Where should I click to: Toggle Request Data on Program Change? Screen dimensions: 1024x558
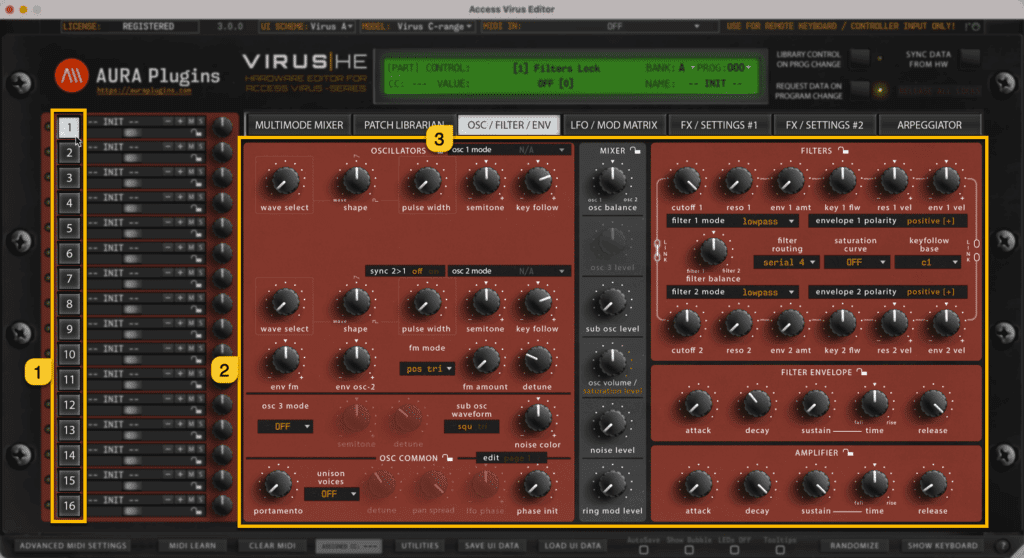pyautogui.click(x=859, y=90)
